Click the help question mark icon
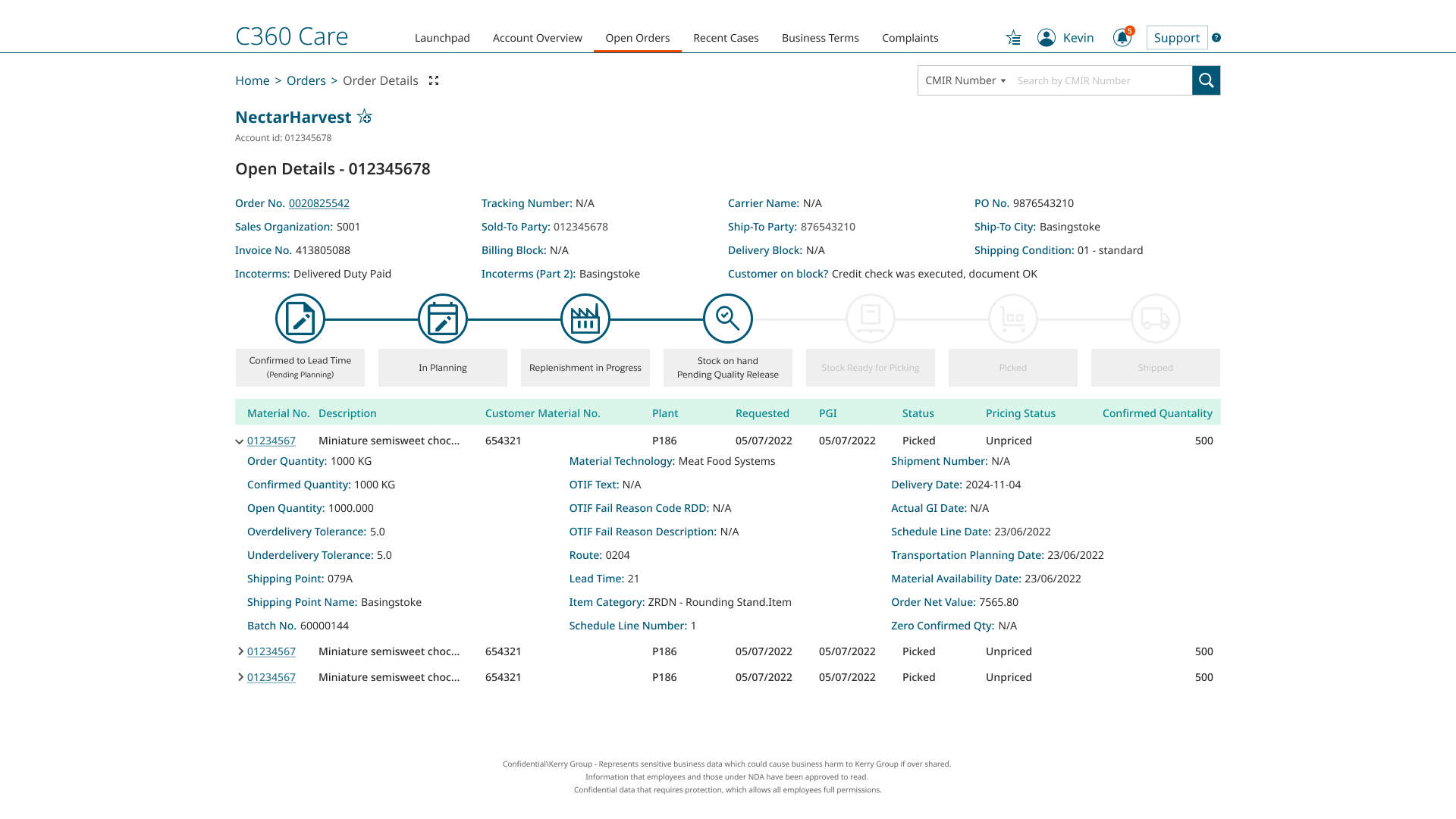Viewport: 1456px width, 819px height. [1216, 38]
